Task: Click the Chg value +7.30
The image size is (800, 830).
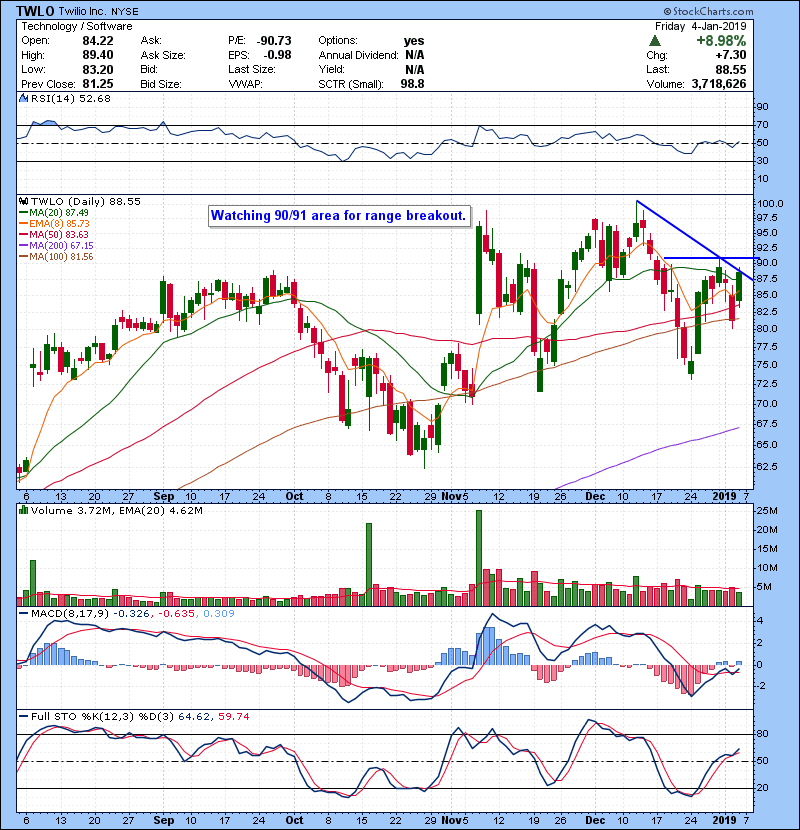Action: pyautogui.click(x=731, y=55)
